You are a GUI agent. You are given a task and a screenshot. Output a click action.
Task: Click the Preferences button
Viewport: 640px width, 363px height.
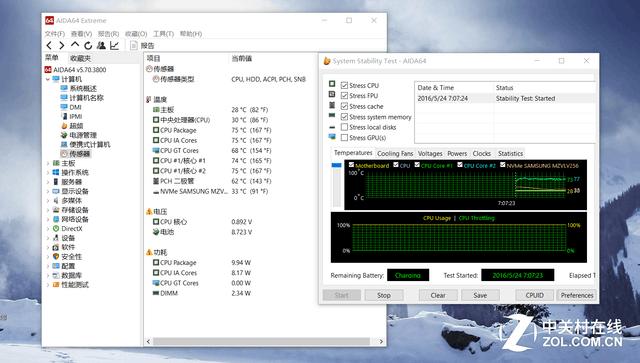(577, 295)
